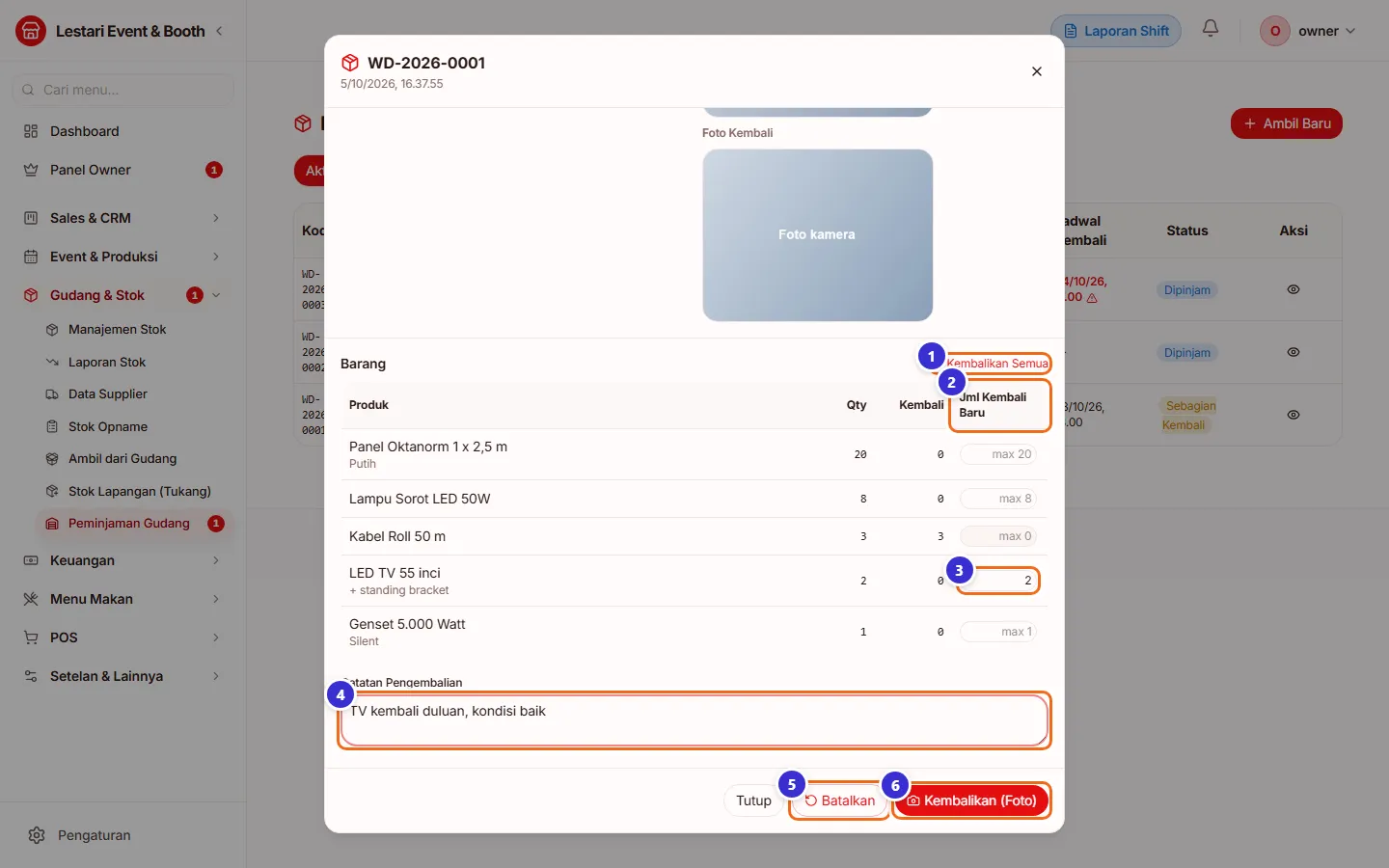Show details for the first Dipinjam loan
This screenshot has width=1389, height=868.
pyautogui.click(x=1294, y=289)
